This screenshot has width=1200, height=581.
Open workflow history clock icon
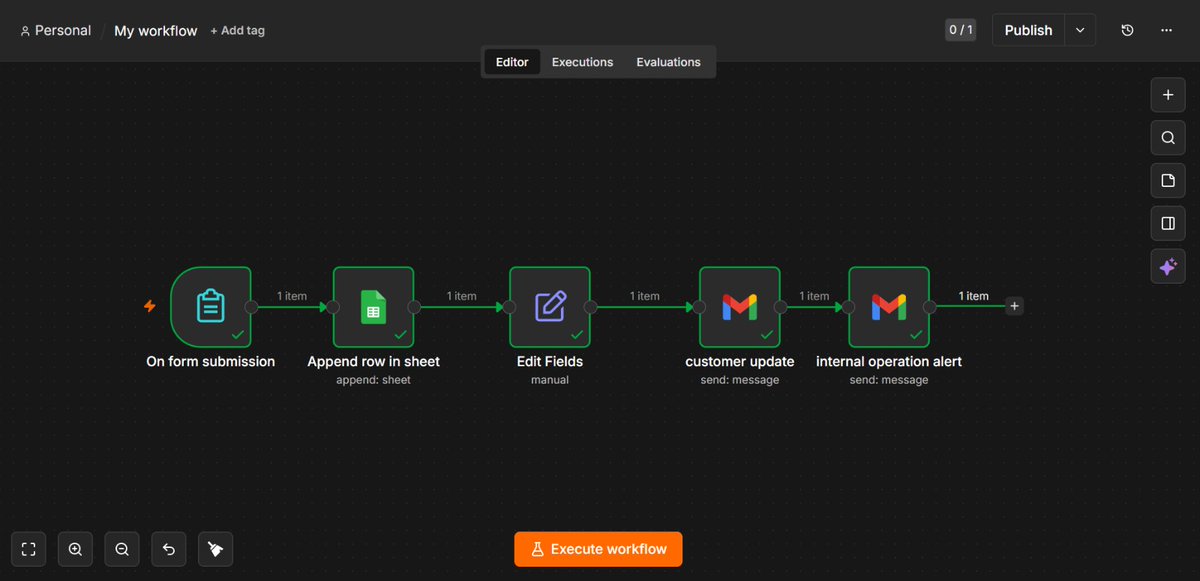pyautogui.click(x=1127, y=30)
